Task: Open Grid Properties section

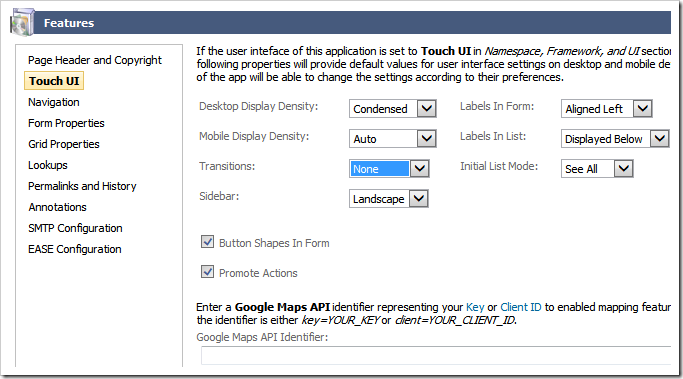Action: point(64,144)
